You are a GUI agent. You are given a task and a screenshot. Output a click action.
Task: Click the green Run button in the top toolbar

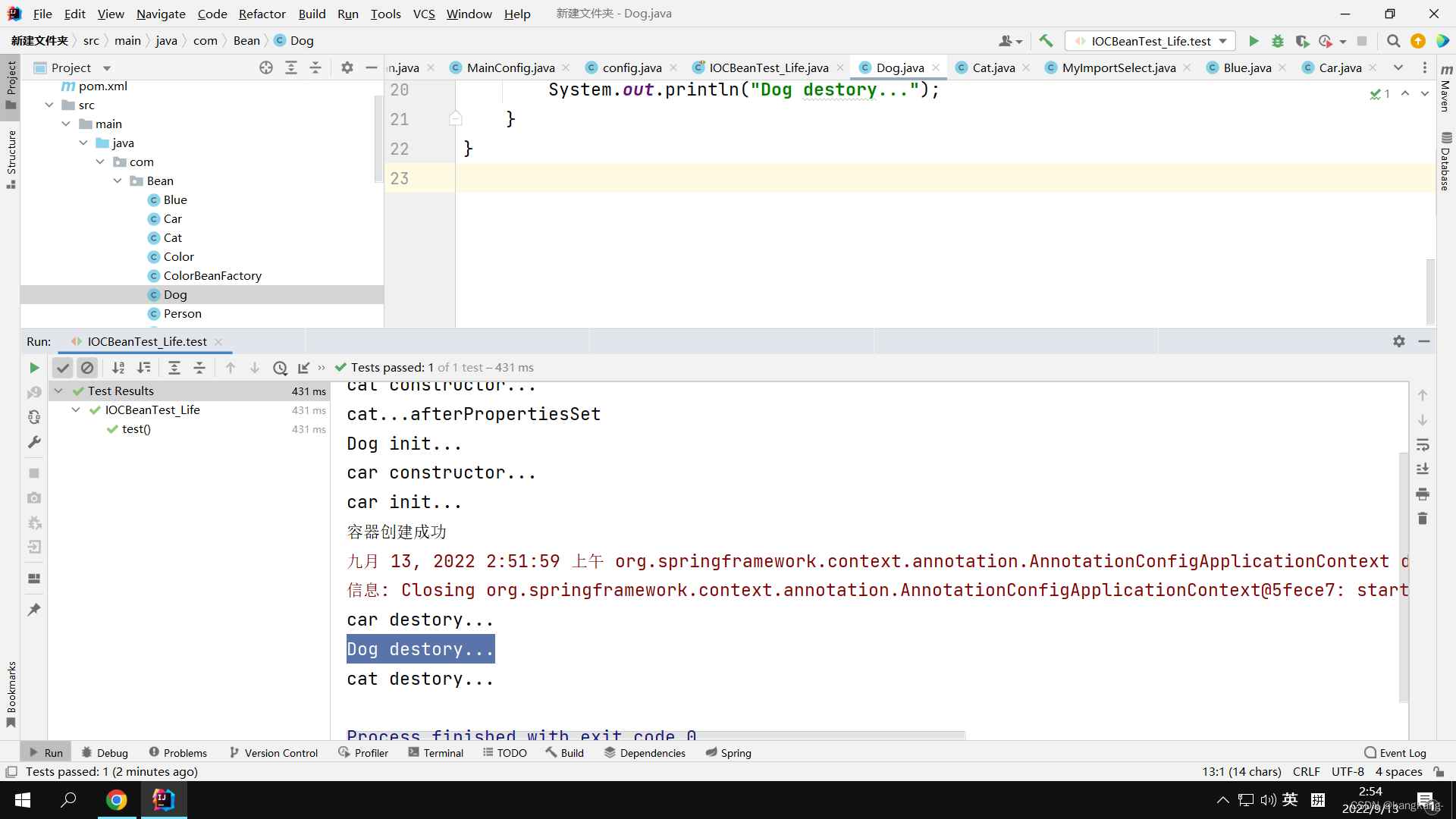tap(1254, 41)
